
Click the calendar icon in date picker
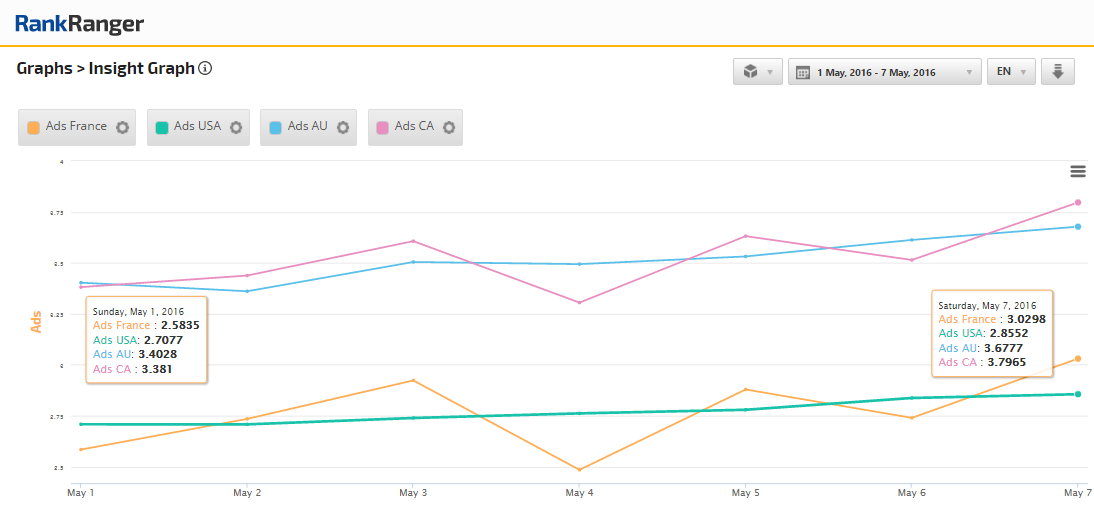click(x=802, y=72)
